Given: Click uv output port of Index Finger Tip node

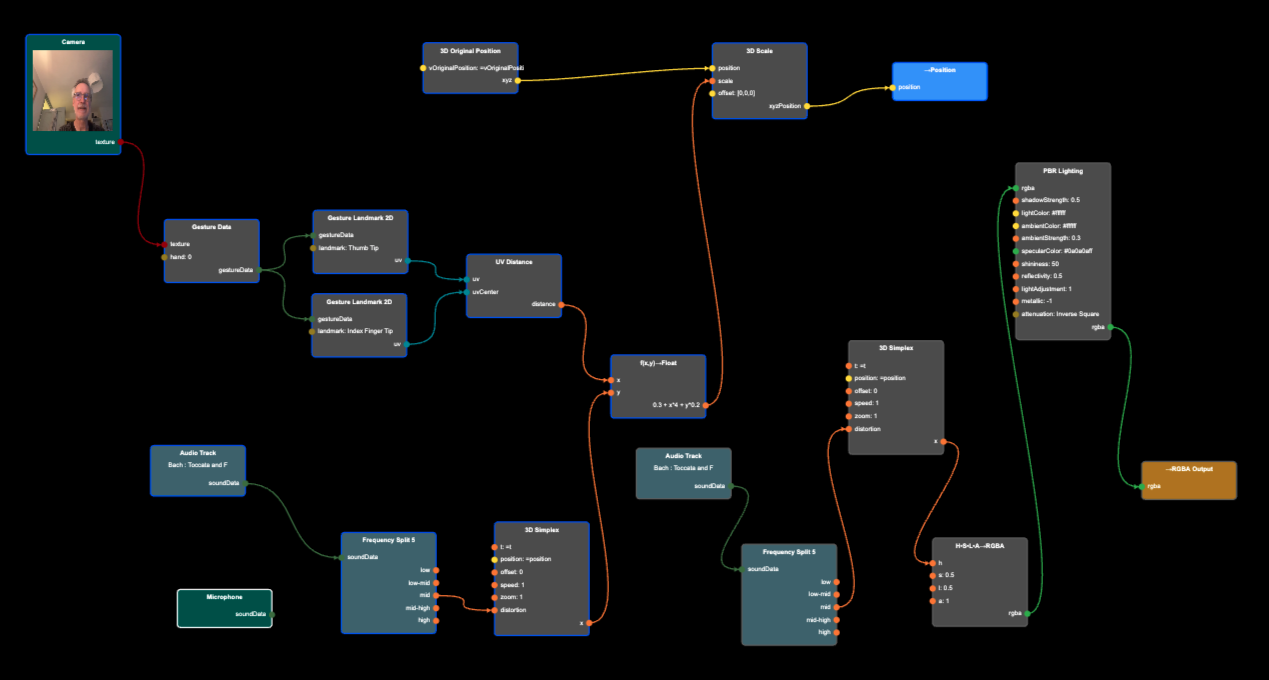Looking at the screenshot, I should click(x=407, y=344).
